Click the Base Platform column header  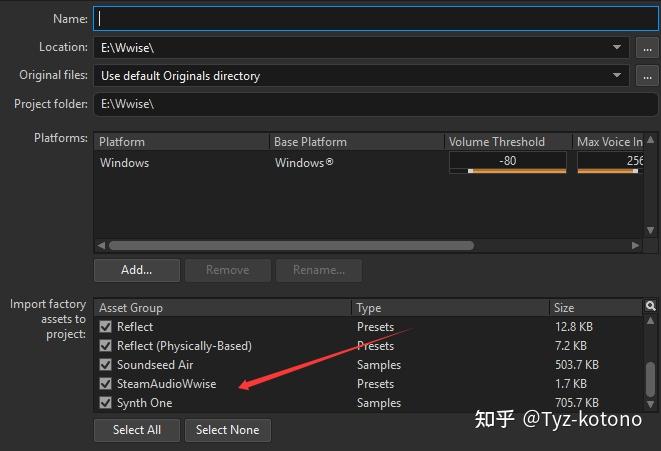coord(357,142)
